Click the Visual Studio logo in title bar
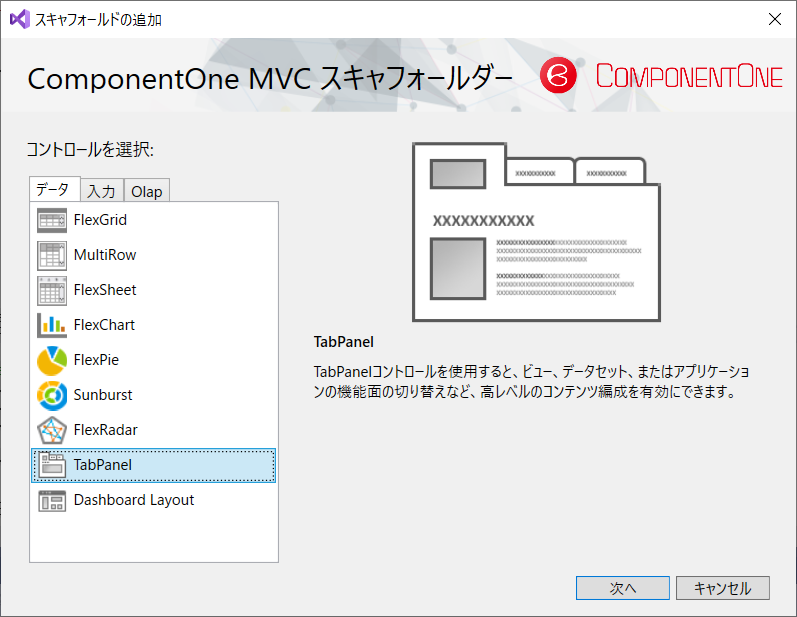This screenshot has width=797, height=617. 20,19
